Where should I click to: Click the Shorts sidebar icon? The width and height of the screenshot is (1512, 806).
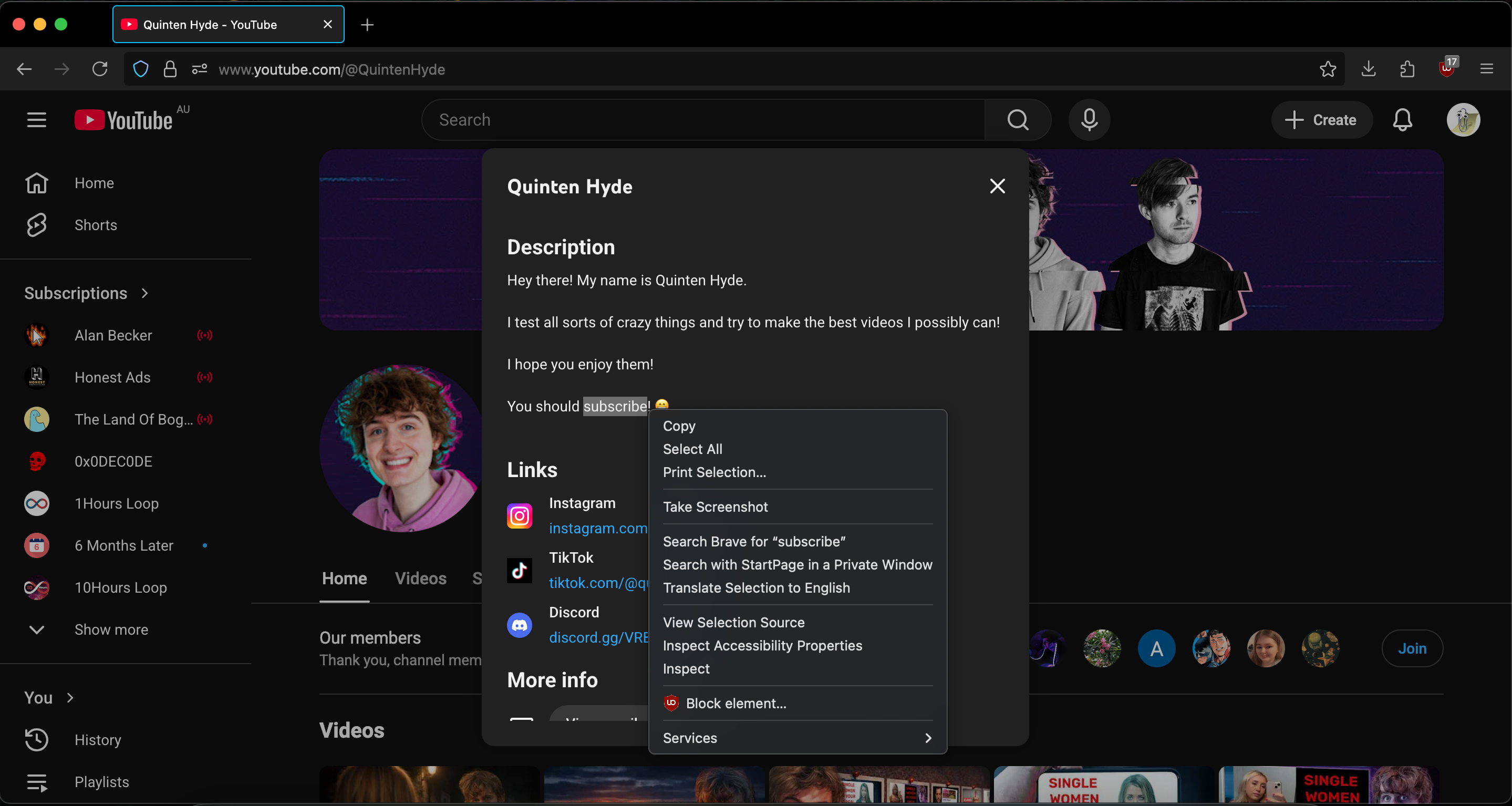(36, 225)
